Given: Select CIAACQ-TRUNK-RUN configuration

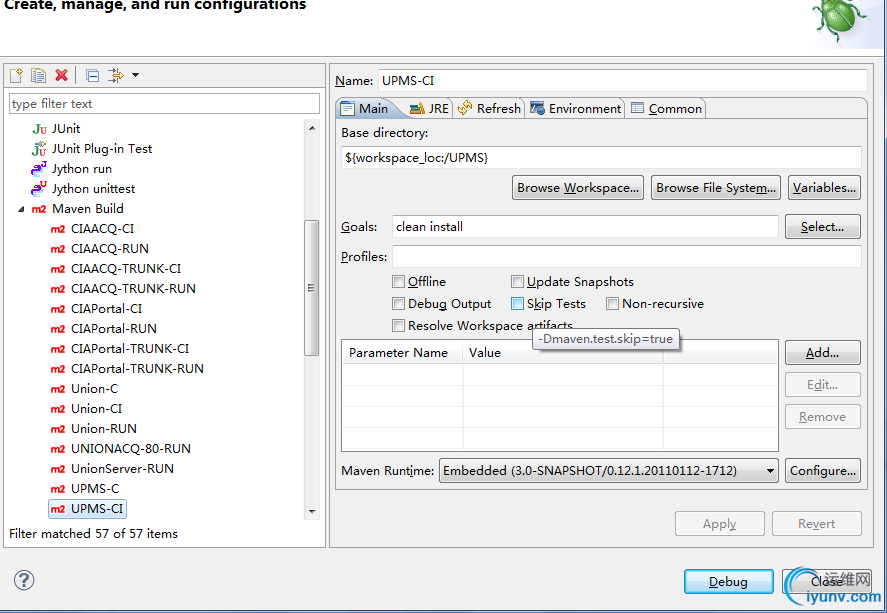Looking at the screenshot, I should 123,288.
